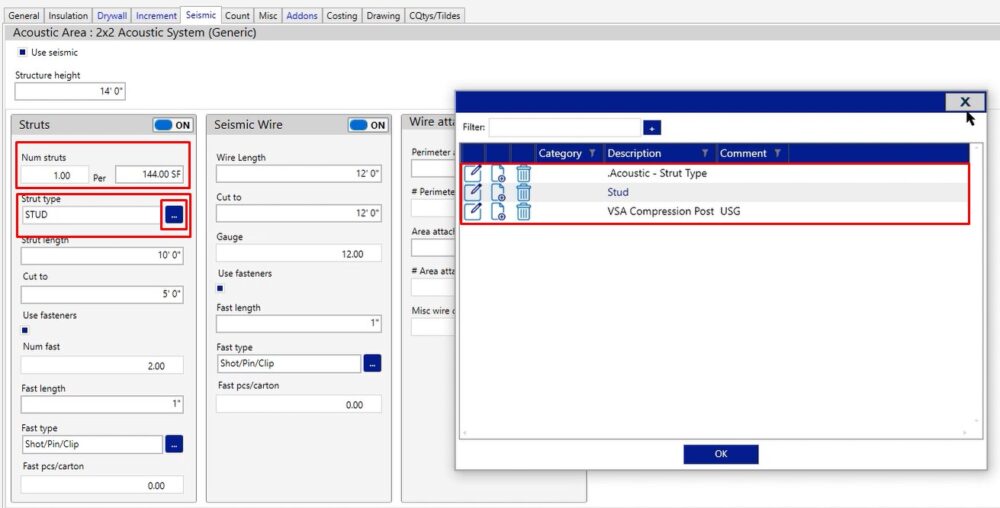1000x508 pixels.
Task: Open Fast type picker in Struts panel
Action: tap(174, 444)
